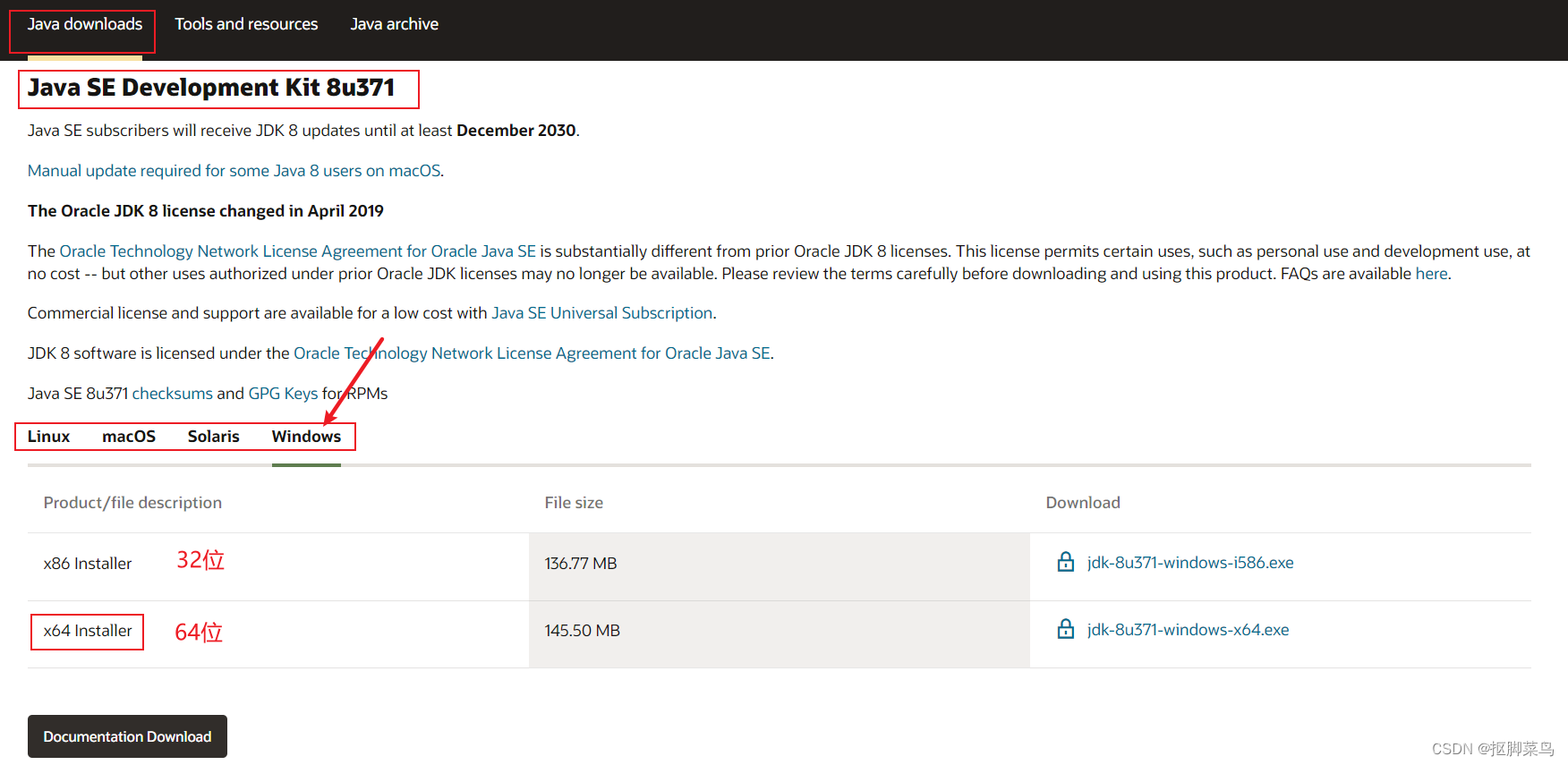The height and width of the screenshot is (765, 1568).
Task: Click lock icon beside jdk-8u371-windows-x64.exe
Action: click(1065, 629)
